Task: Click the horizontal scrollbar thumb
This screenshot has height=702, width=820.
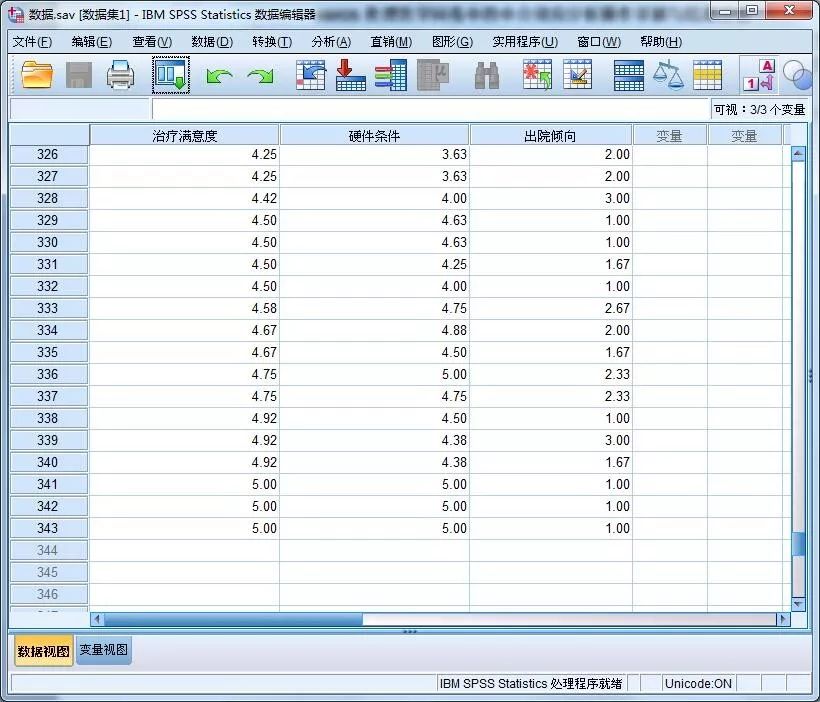Action: coord(233,619)
